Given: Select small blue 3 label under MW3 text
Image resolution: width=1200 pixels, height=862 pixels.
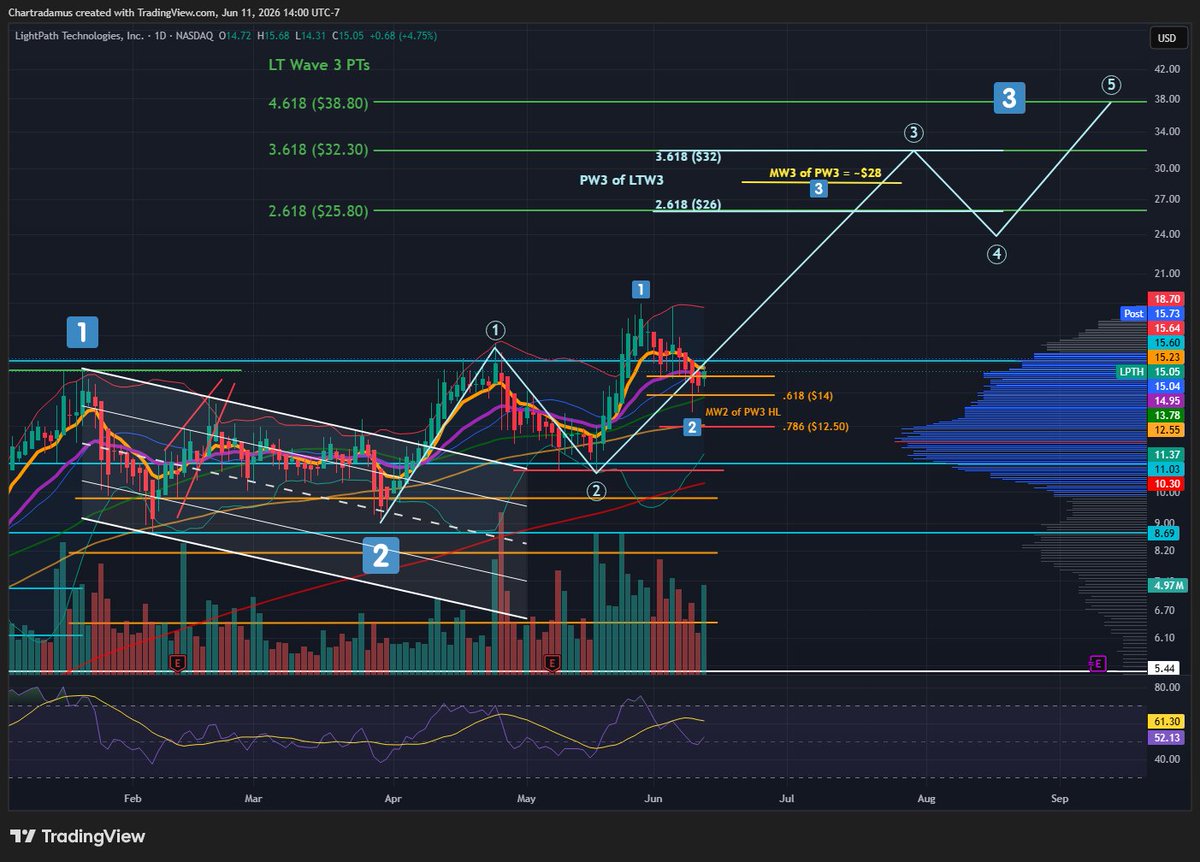Looking at the screenshot, I should [818, 188].
